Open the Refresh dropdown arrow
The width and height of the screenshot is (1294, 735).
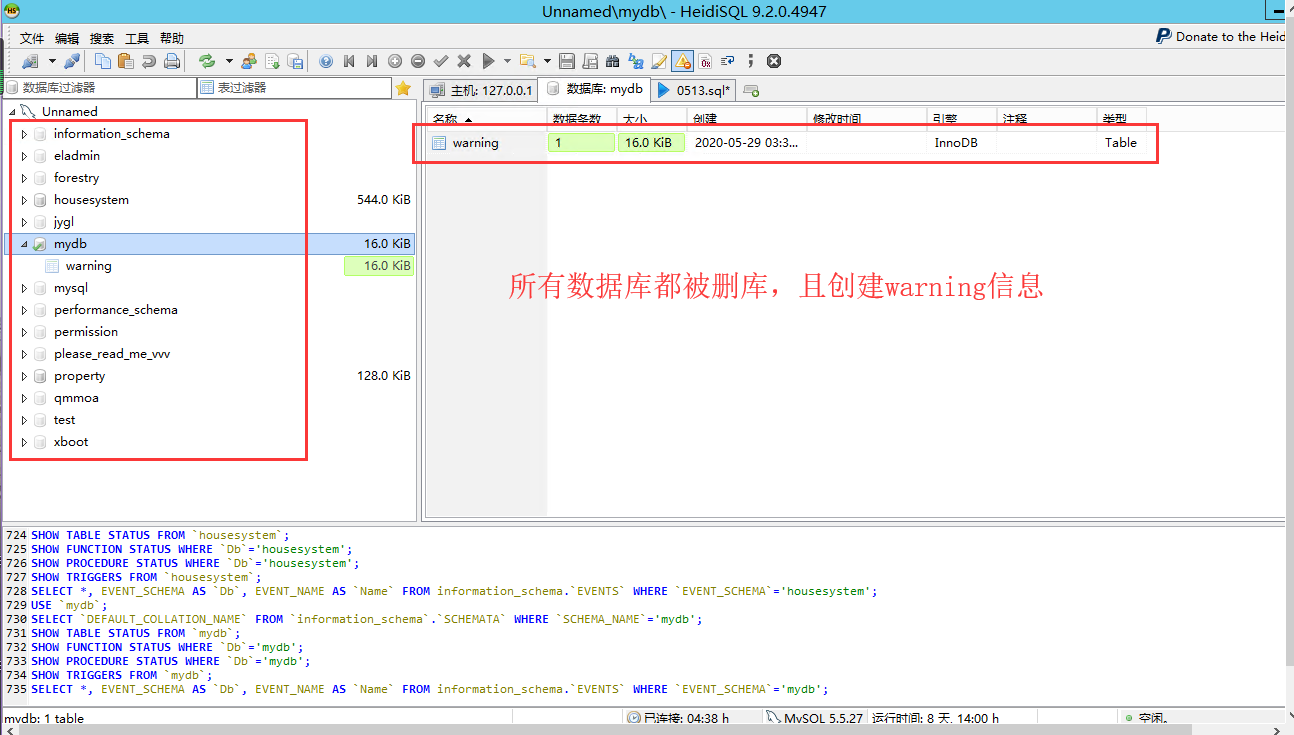coord(229,61)
